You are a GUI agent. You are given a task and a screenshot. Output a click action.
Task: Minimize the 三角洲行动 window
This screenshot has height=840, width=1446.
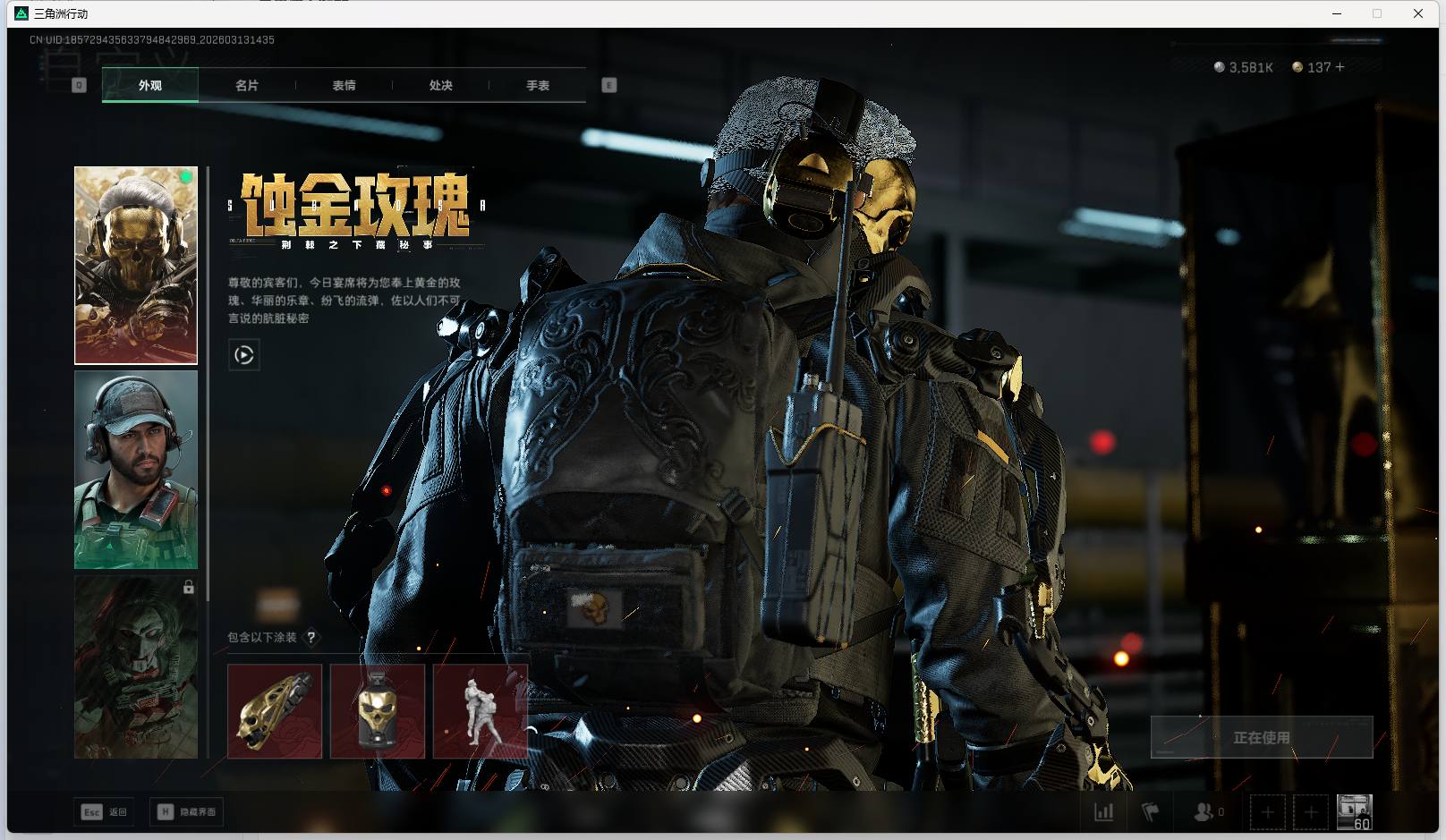(1337, 13)
